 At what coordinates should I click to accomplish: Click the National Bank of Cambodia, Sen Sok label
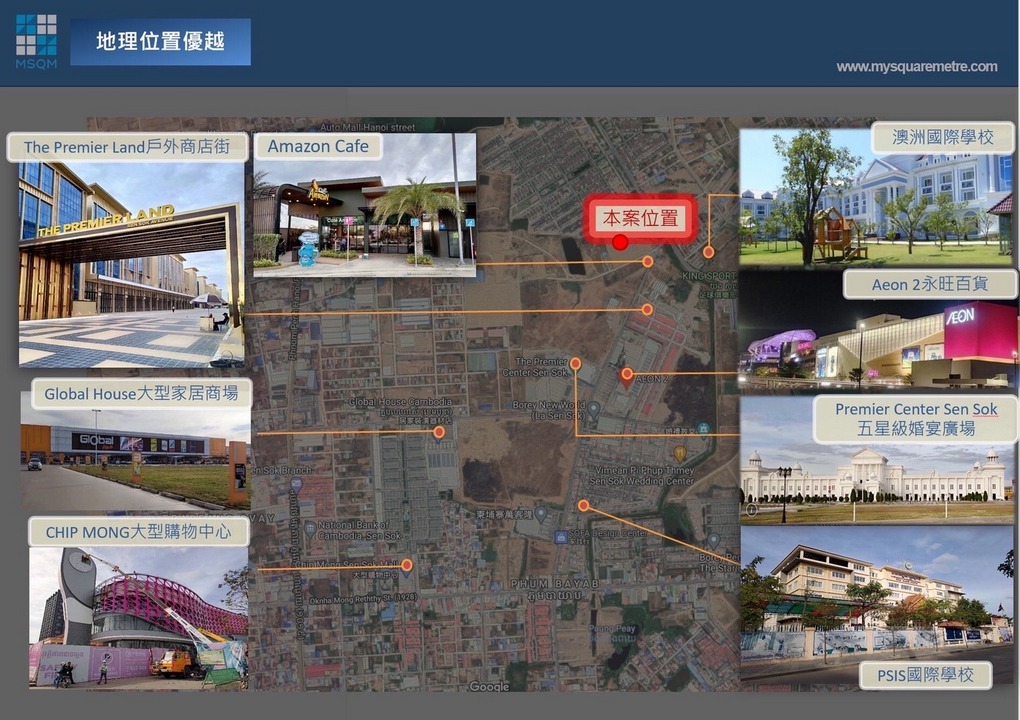click(x=360, y=530)
